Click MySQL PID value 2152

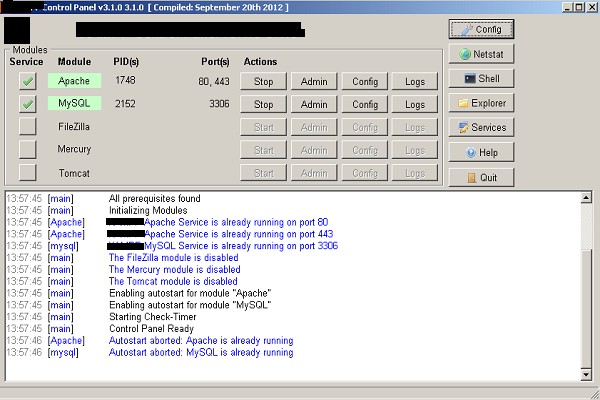pos(125,104)
